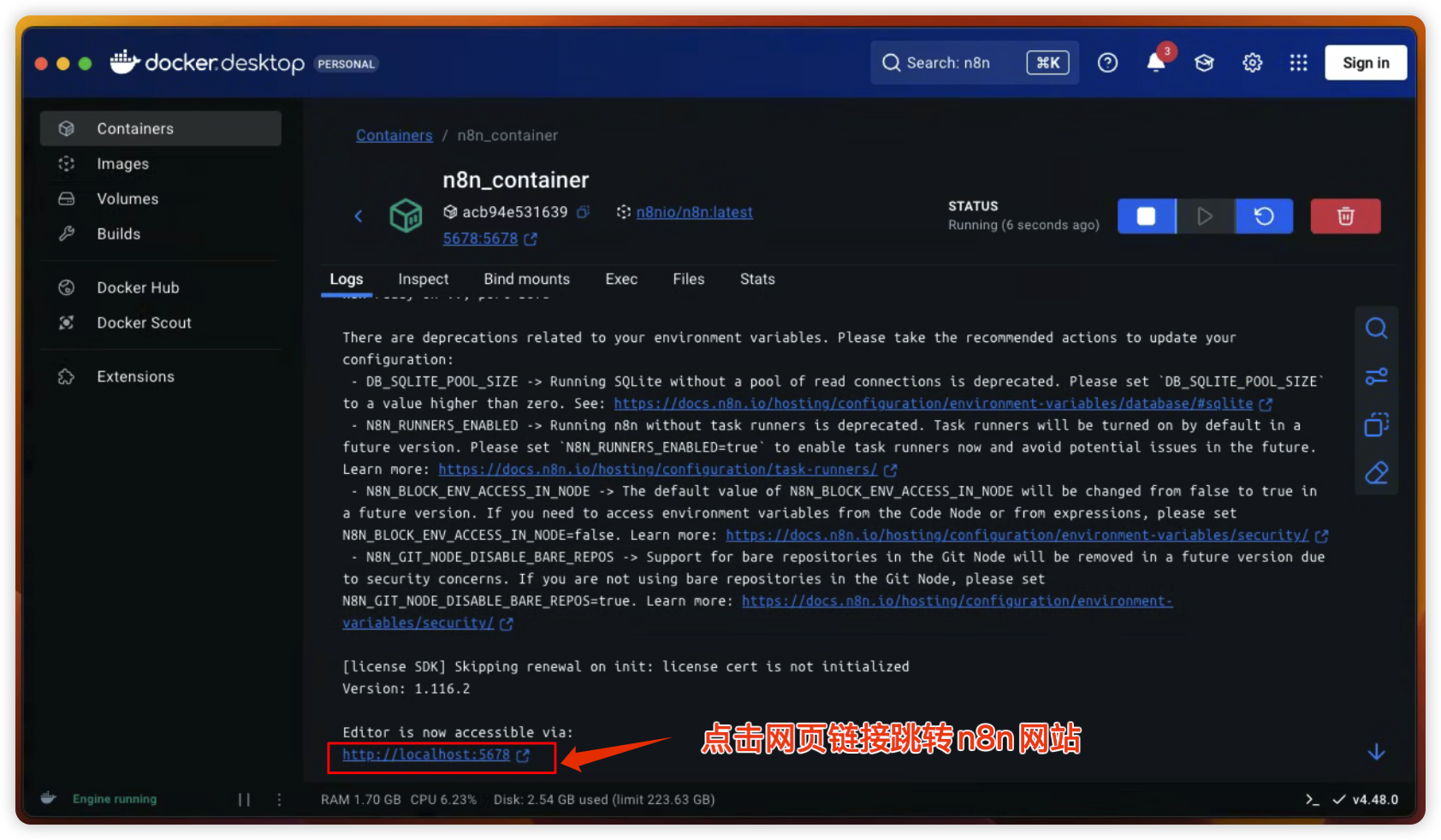The height and width of the screenshot is (840, 1441).
Task: Click the Containers cube icon in sidebar
Action: [x=66, y=128]
